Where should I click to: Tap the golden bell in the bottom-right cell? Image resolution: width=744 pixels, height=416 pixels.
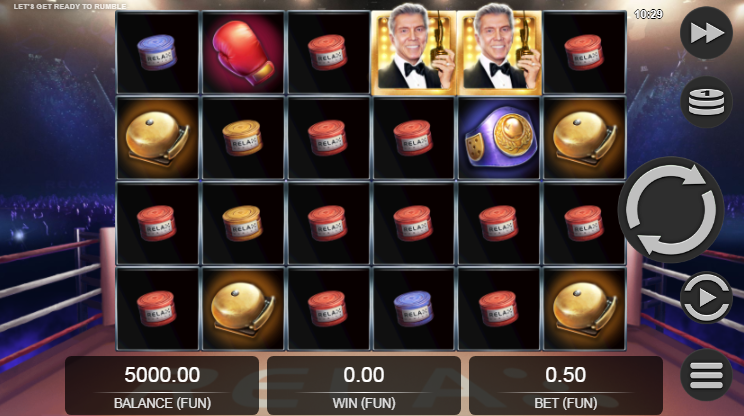click(585, 309)
